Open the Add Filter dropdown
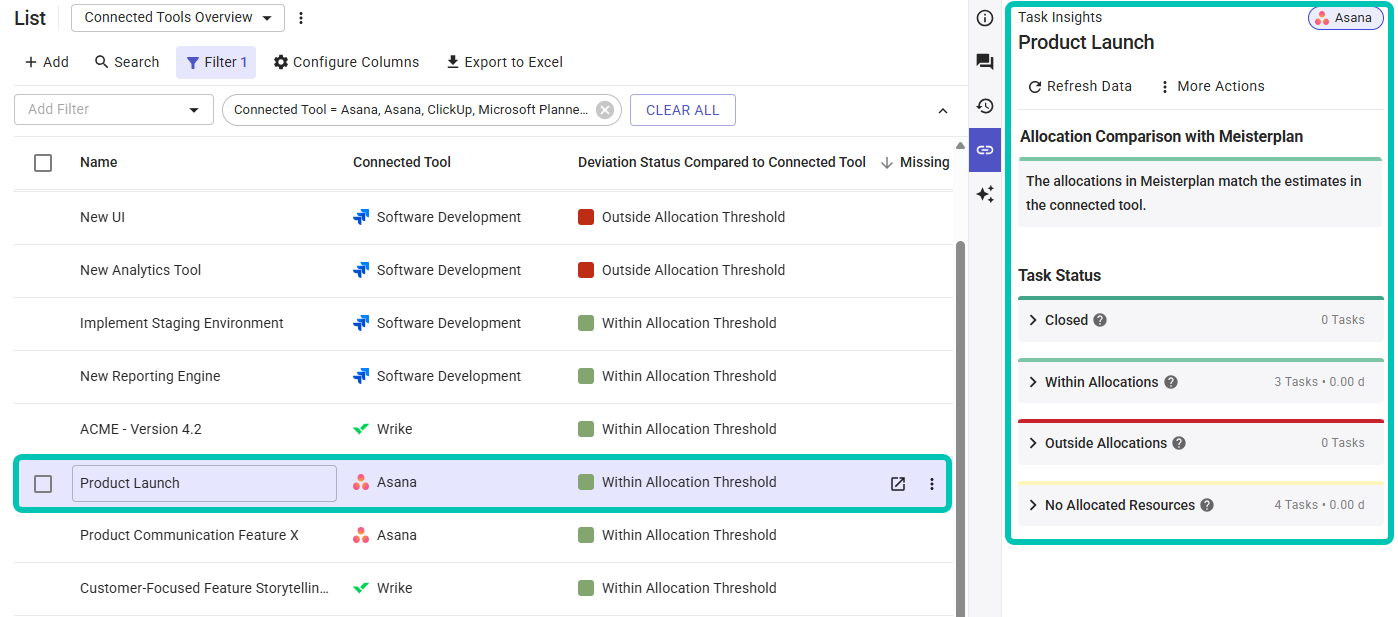The image size is (1398, 617). point(114,109)
